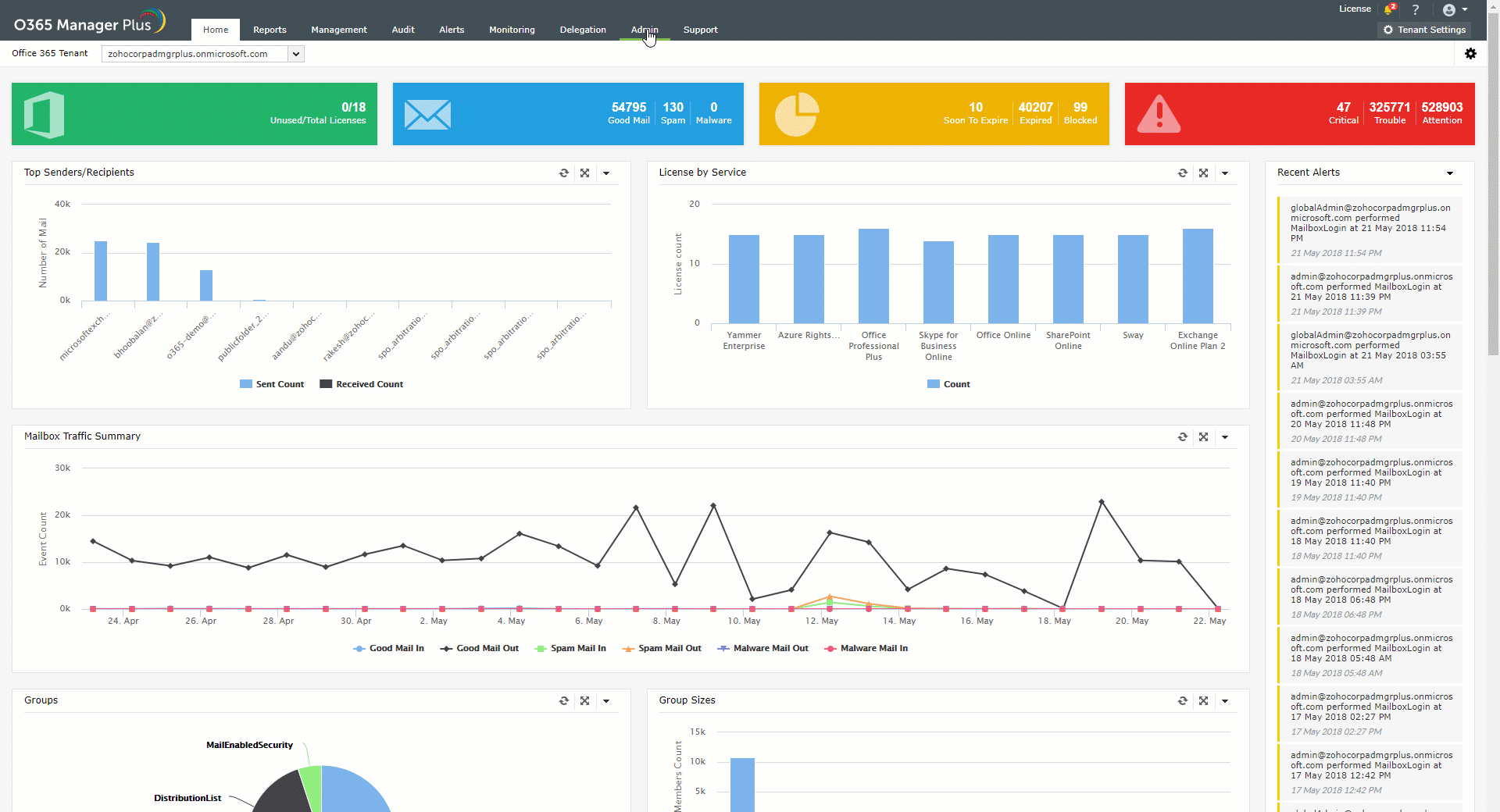Viewport: 1500px width, 812px height.
Task: Collapse the Recent Alerts panel chevron
Action: coord(1450,173)
